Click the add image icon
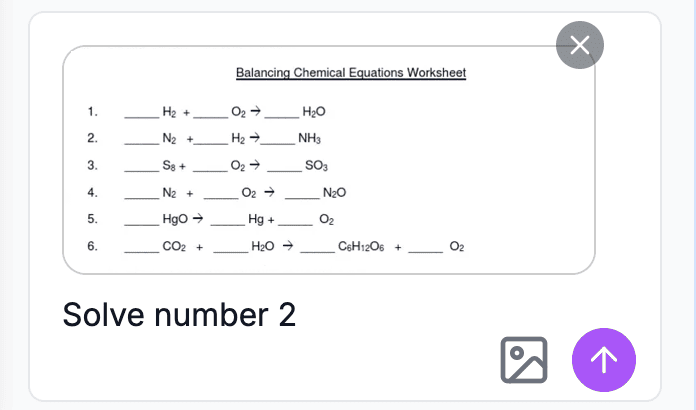696x410 pixels. click(x=524, y=360)
